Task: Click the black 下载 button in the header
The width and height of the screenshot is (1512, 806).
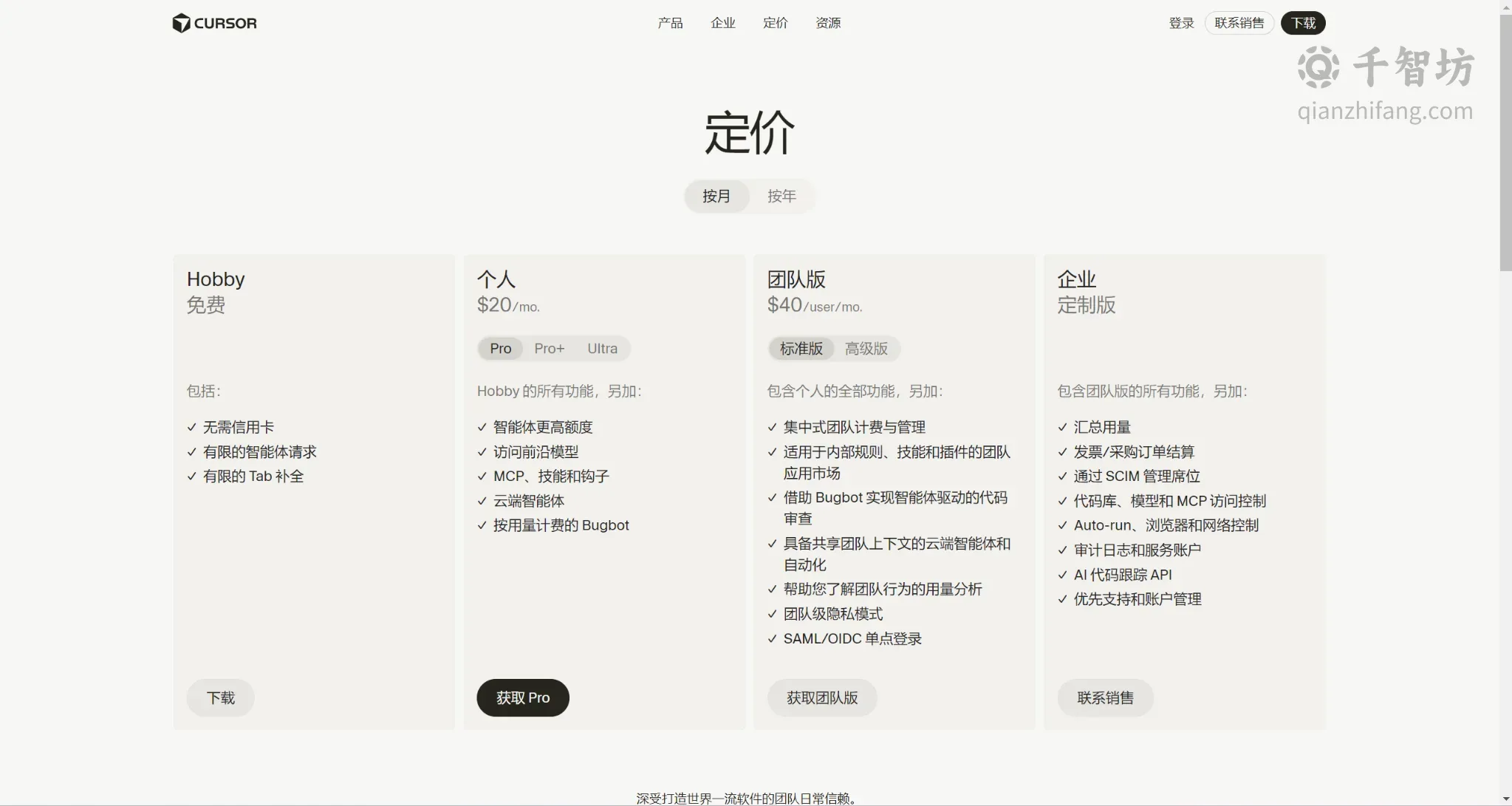Action: pyautogui.click(x=1303, y=23)
